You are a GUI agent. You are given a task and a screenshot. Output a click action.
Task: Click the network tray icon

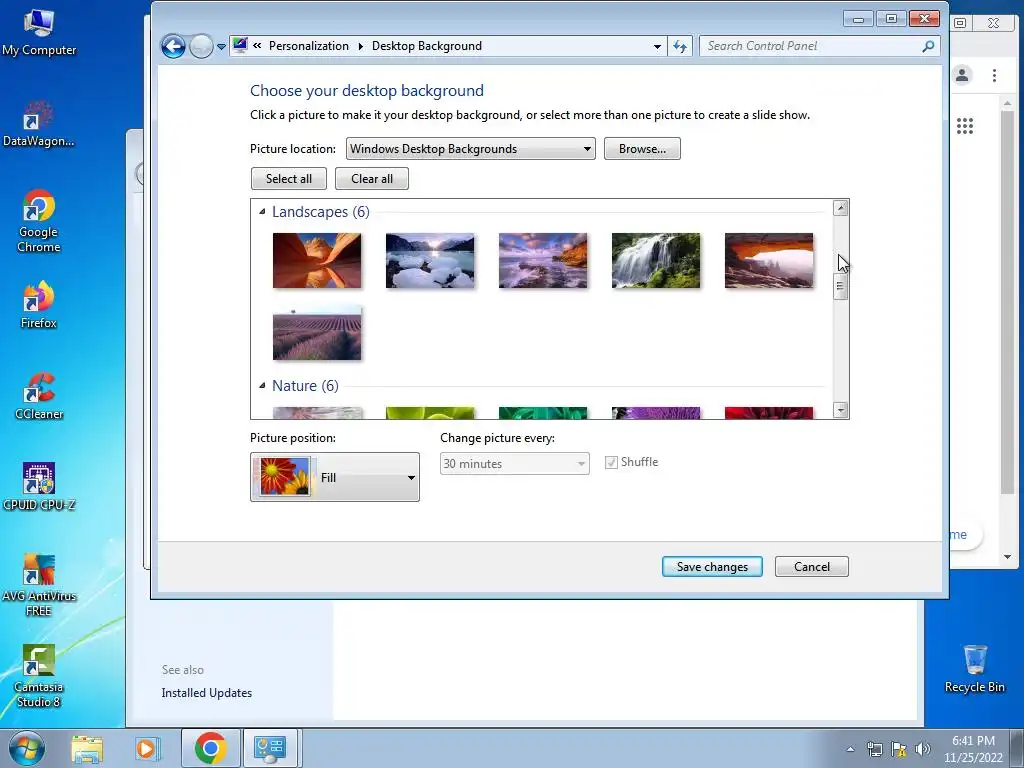pyautogui.click(x=874, y=749)
